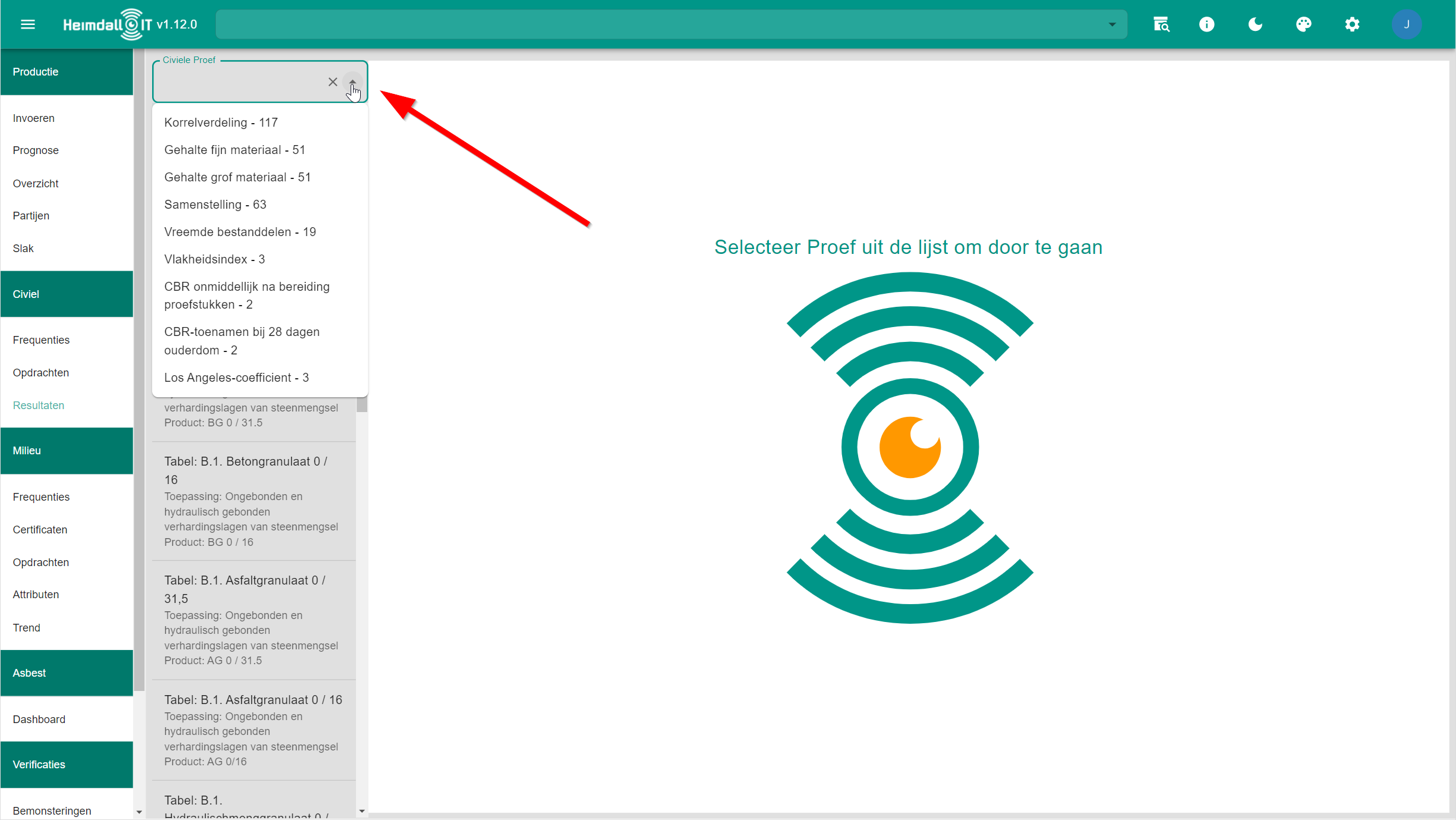Toggle dark mode with the moon icon
The height and width of the screenshot is (820, 1456).
1255,24
